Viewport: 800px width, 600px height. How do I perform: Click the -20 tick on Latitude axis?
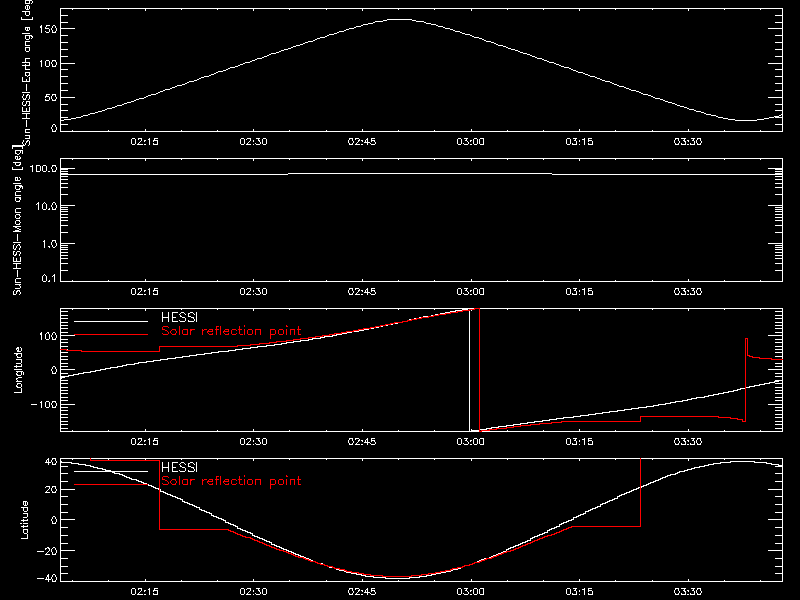[47, 551]
